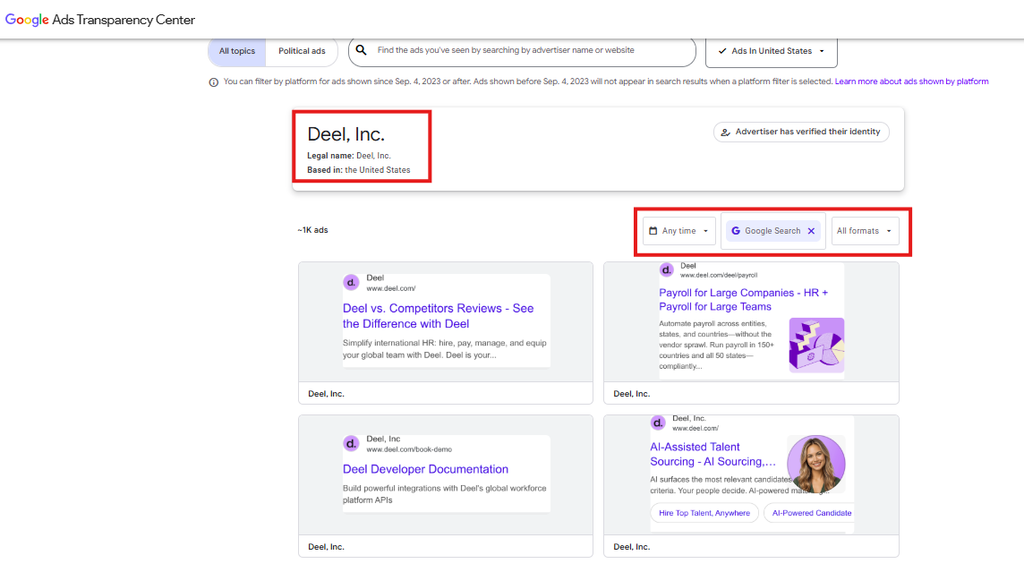Click Based in: the United States text
Viewport: 1024px width, 564px height.
[x=359, y=170]
